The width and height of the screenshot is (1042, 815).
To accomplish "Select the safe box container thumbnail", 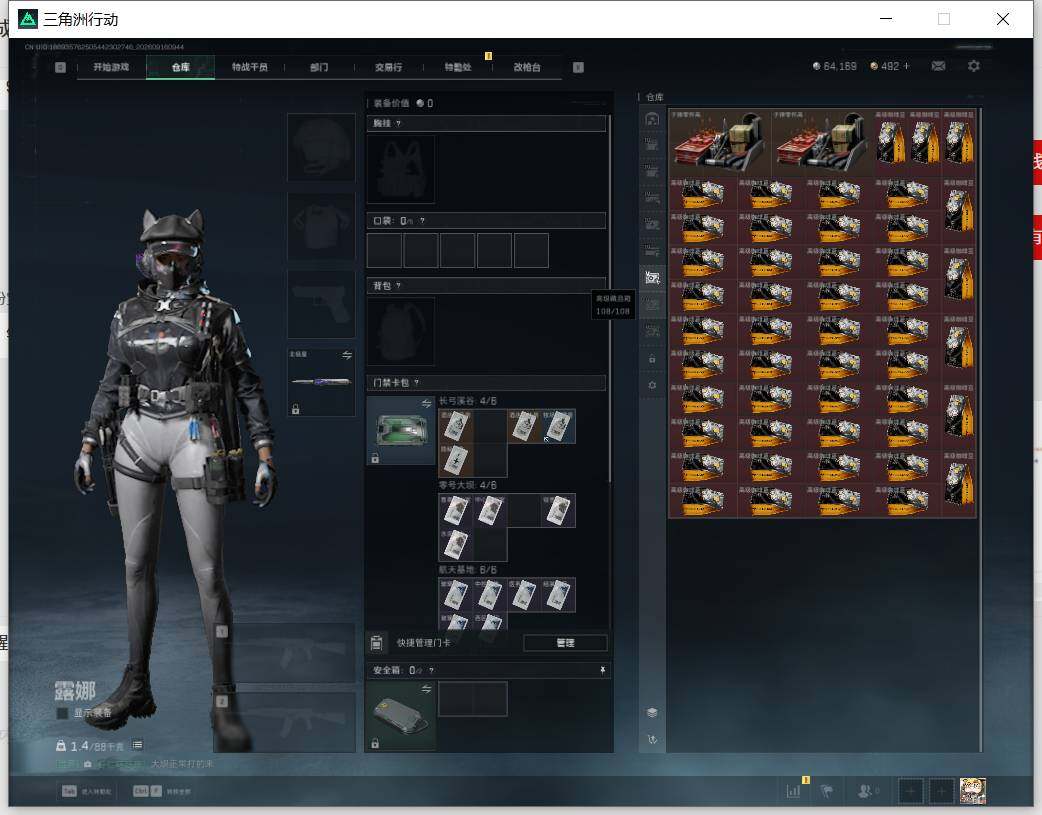I will [x=401, y=716].
